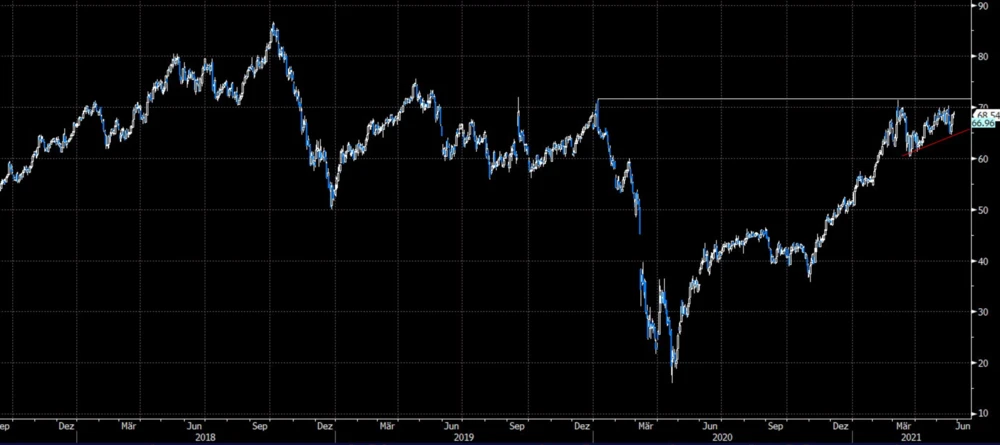This screenshot has height=445, width=1000.
Task: Click the 2018 year label on time axis
Action: click(204, 436)
